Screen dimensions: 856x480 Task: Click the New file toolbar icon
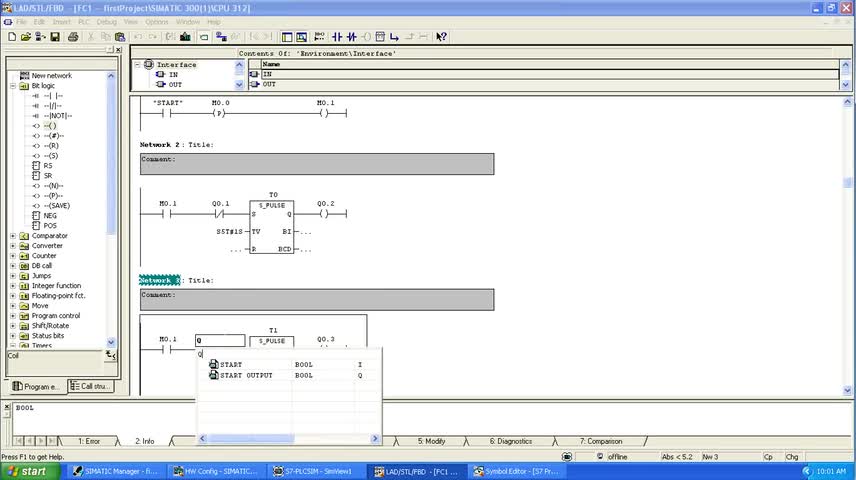[x=11, y=37]
